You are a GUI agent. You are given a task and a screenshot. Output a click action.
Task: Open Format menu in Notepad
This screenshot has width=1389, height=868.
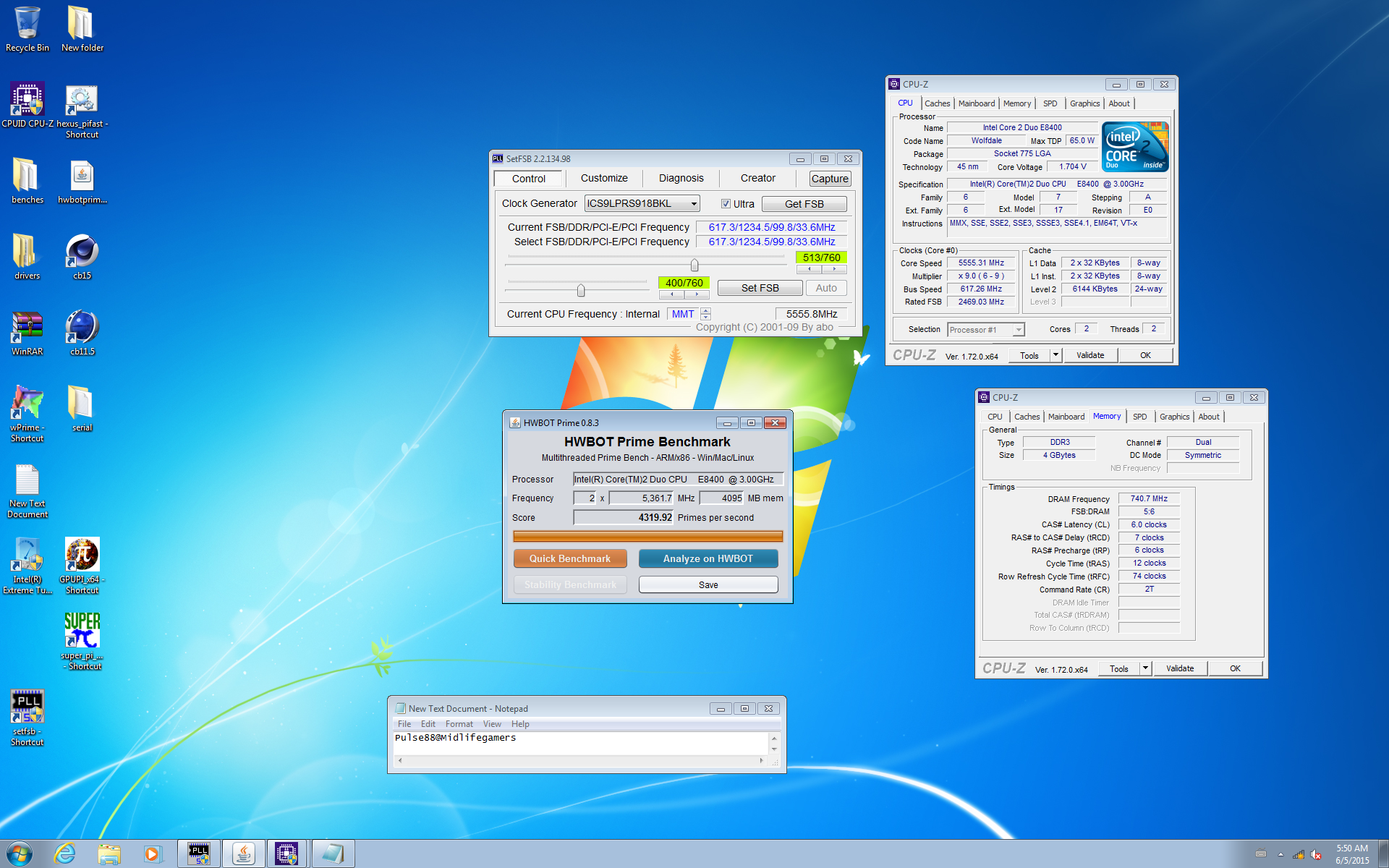459,724
